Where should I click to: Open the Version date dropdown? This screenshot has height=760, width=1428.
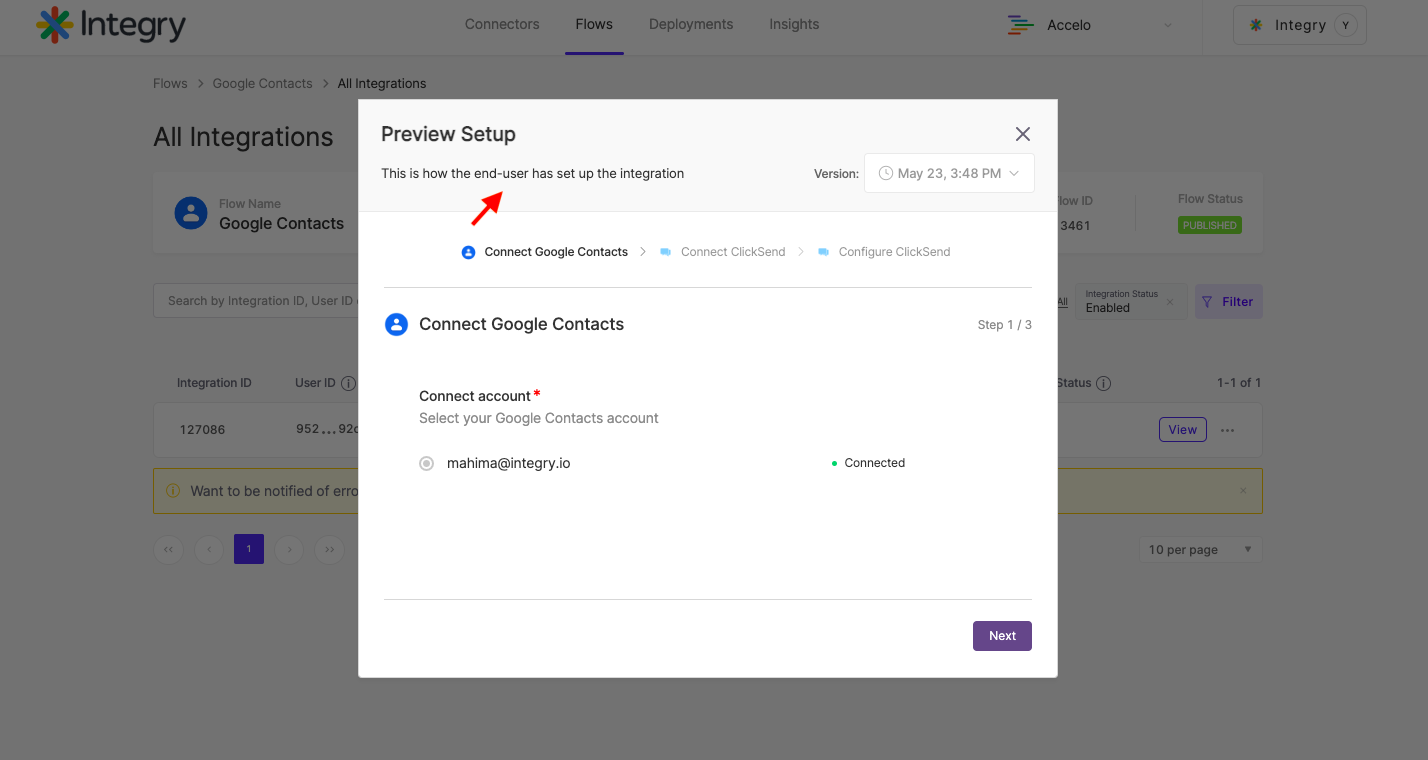tap(949, 173)
